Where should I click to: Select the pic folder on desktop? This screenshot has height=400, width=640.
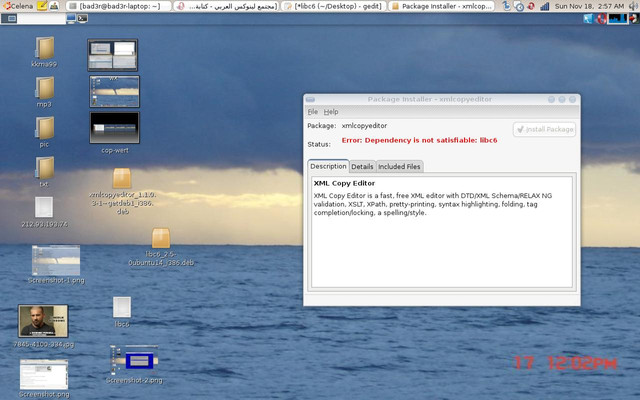point(44,132)
